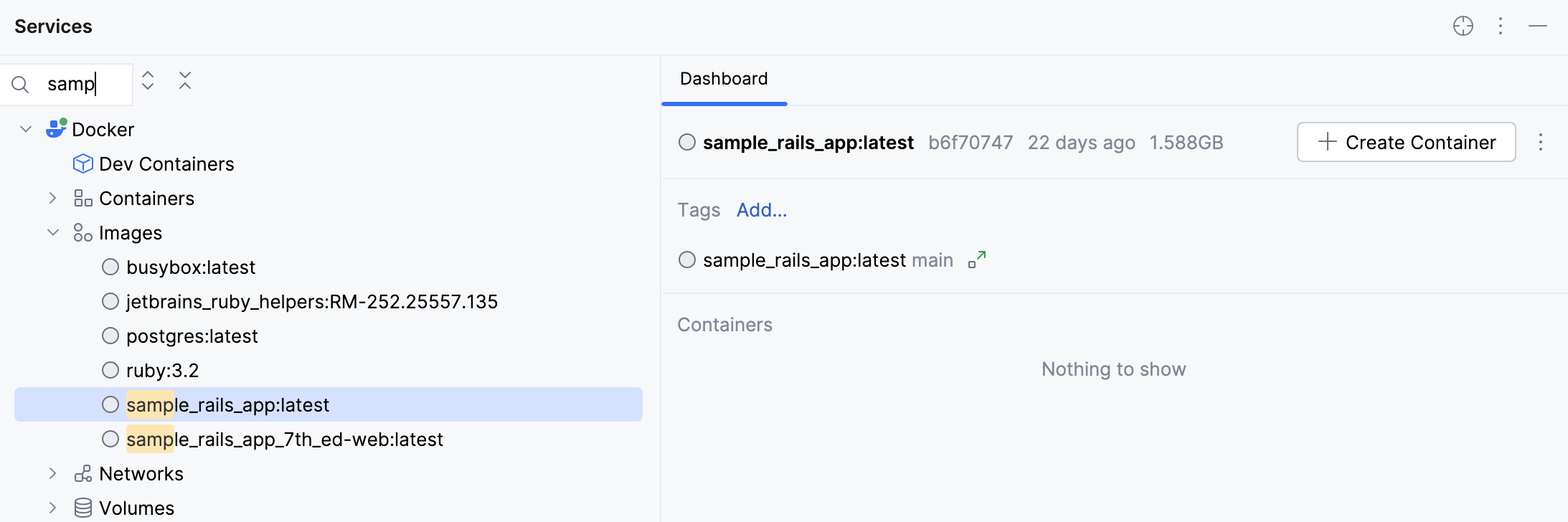Click the Images node icon
Image resolution: width=1568 pixels, height=522 pixels.
coord(82,232)
